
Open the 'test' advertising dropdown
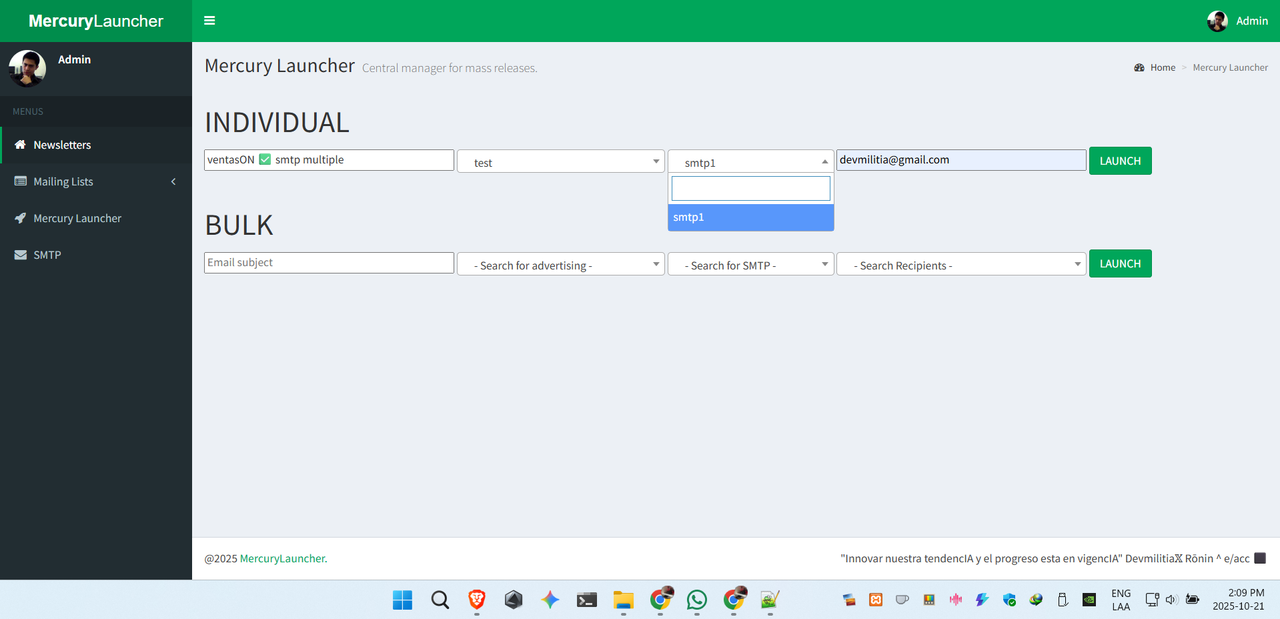[x=561, y=162]
